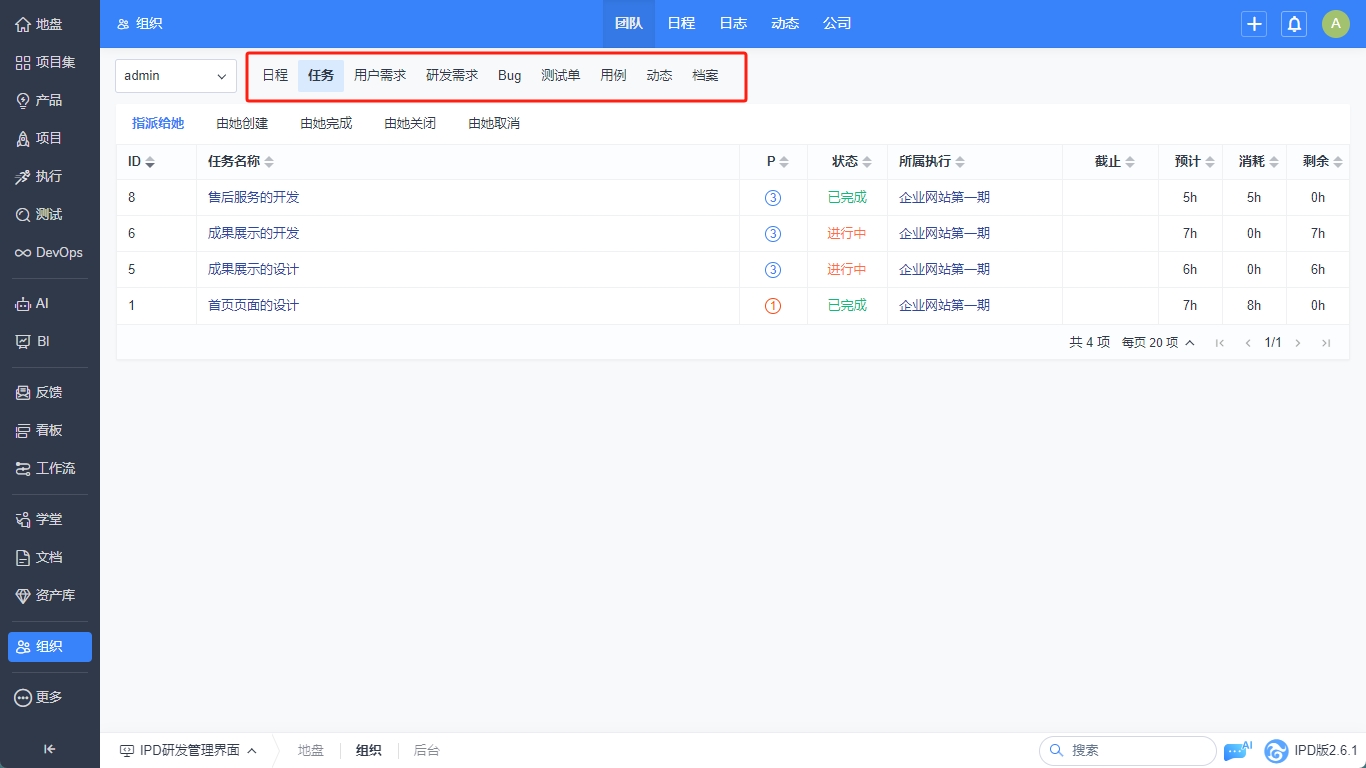1366x768 pixels.
Task: Open the AI chat assistant icon
Action: tap(1237, 751)
